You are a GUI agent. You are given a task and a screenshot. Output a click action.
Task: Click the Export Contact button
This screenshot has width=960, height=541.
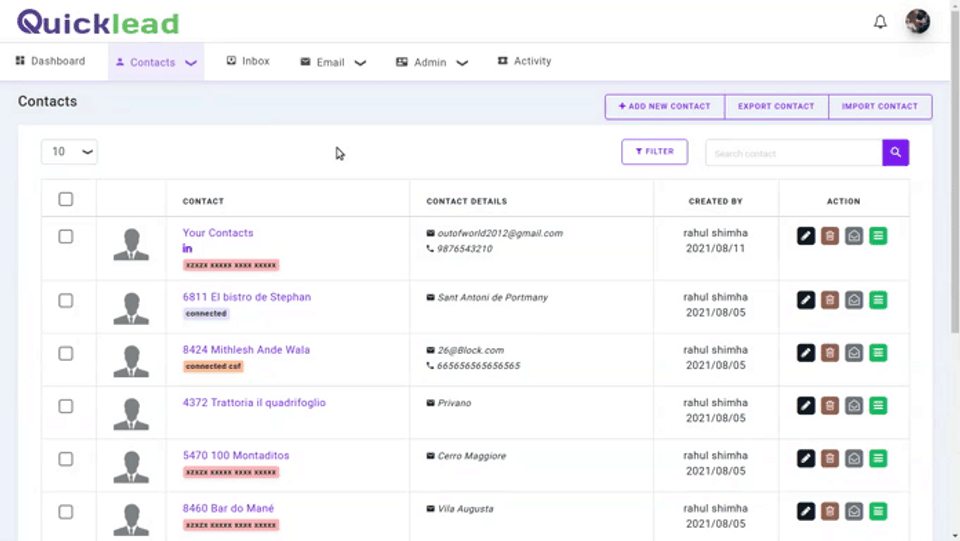[776, 106]
